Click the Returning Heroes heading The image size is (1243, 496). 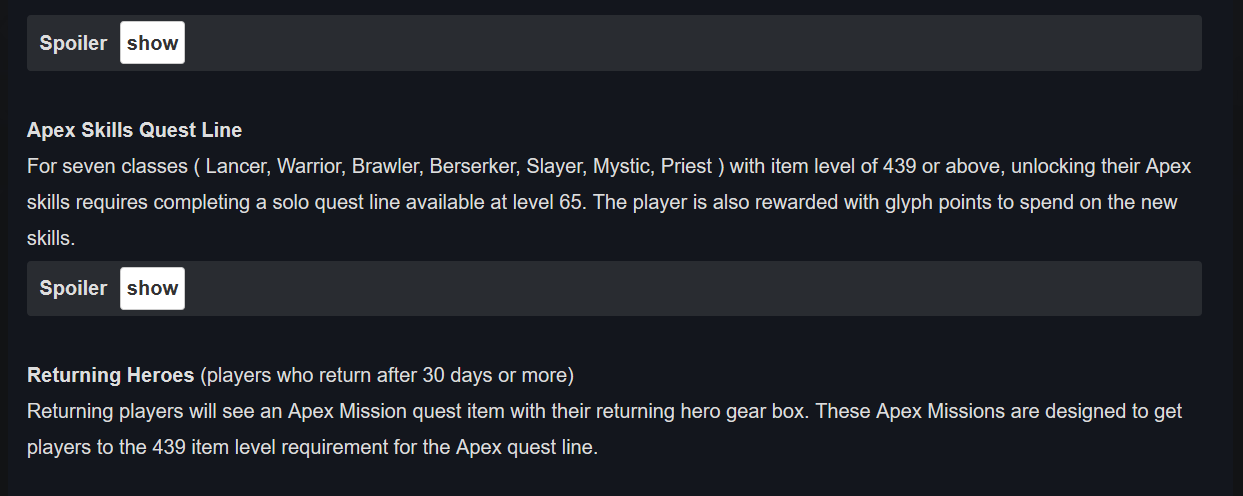(110, 375)
